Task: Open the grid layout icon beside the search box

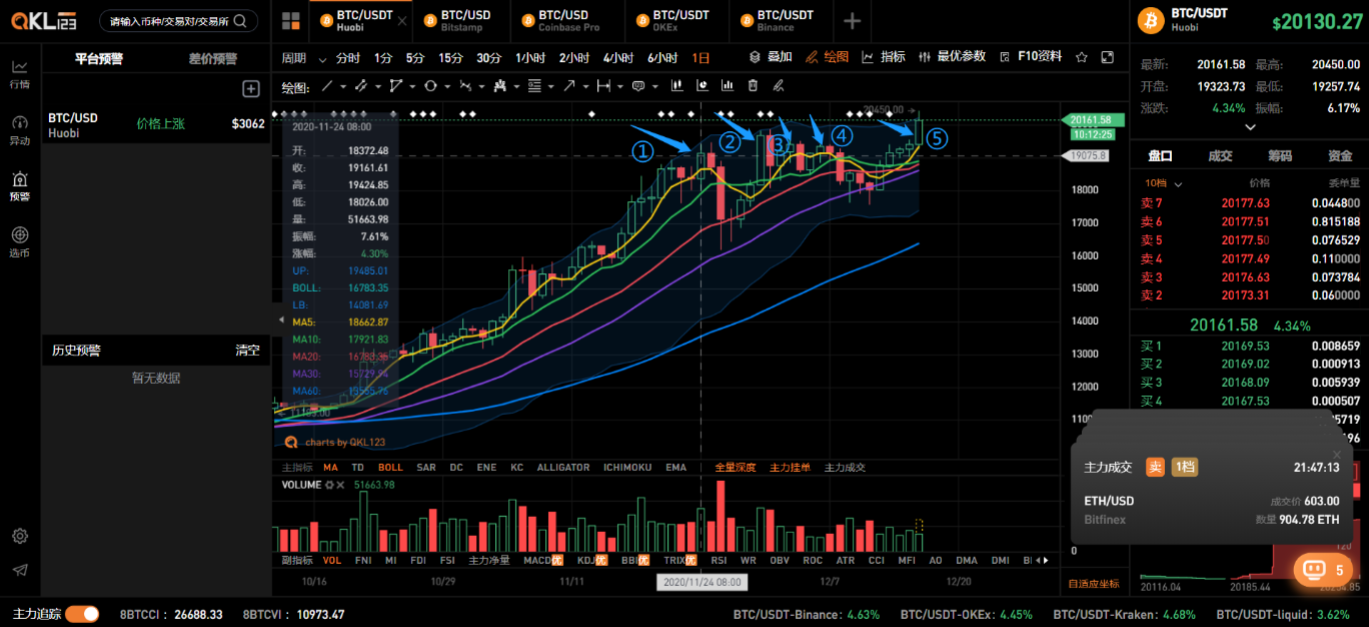Action: (x=291, y=21)
